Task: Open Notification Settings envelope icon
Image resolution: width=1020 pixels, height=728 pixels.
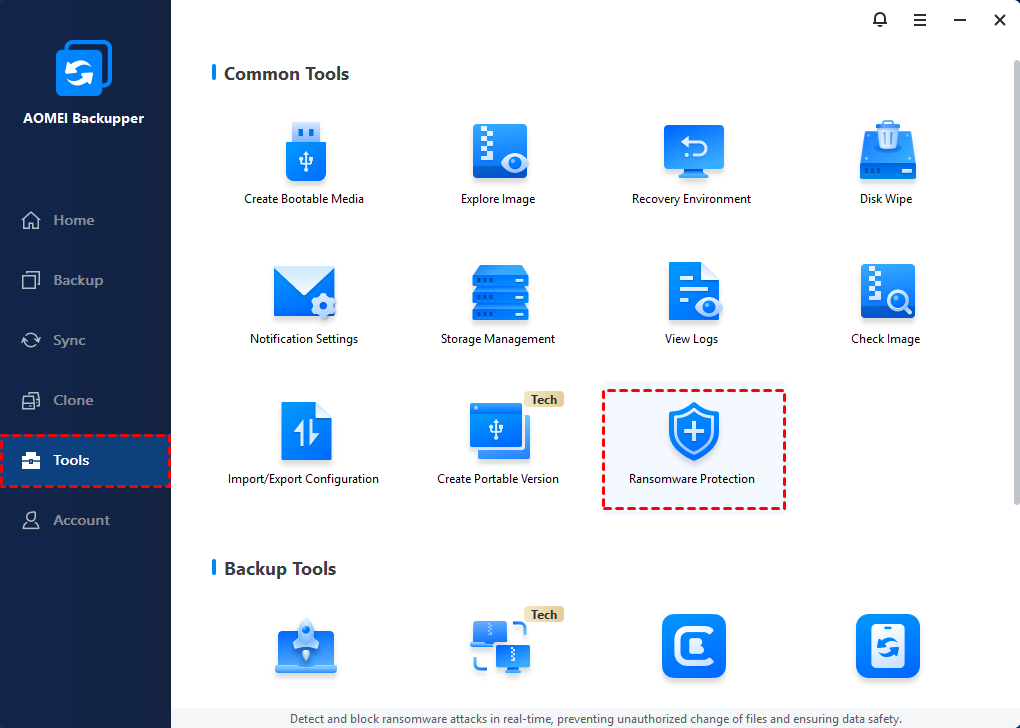Action: click(304, 293)
